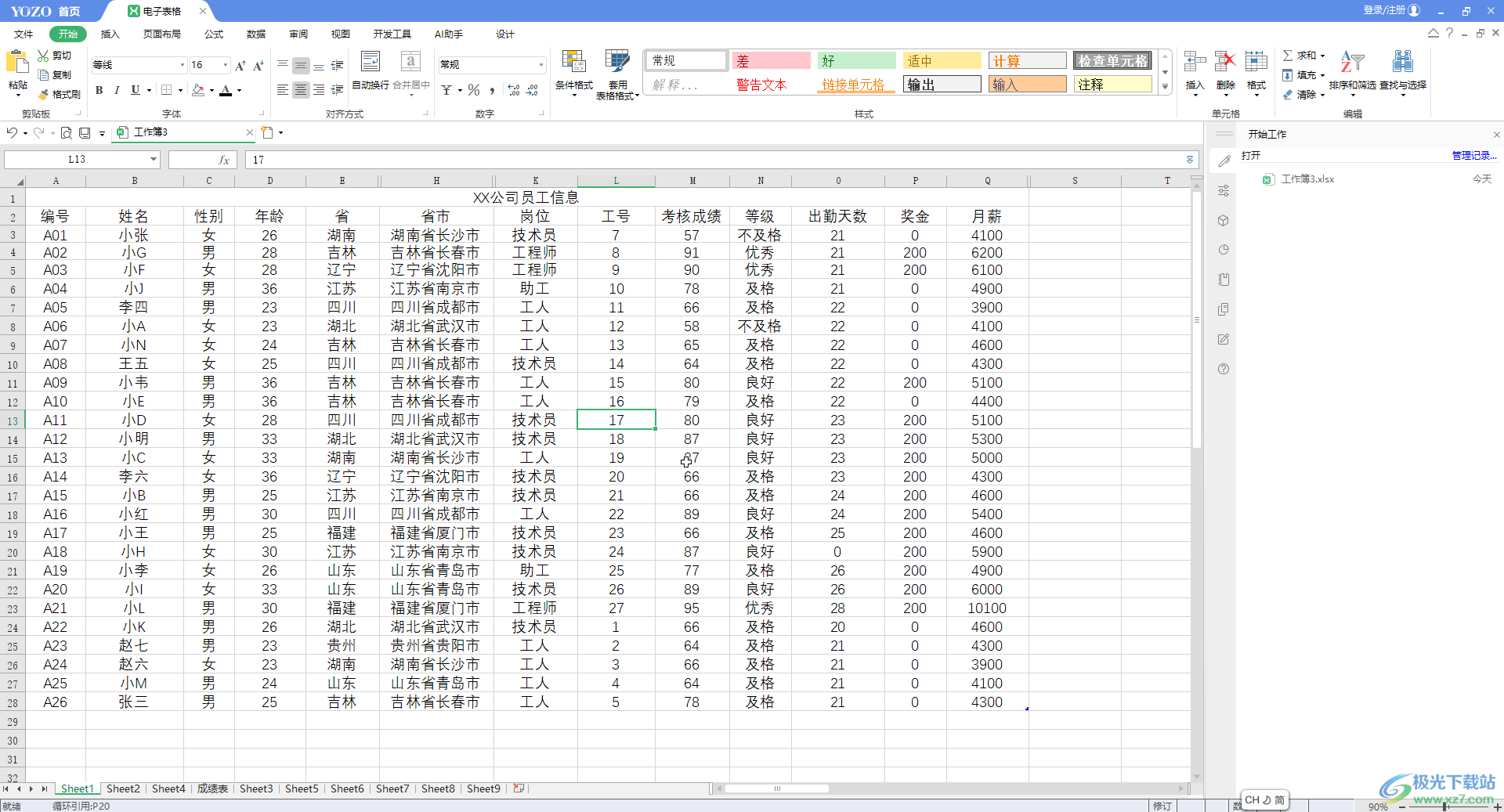The width and height of the screenshot is (1504, 812).
Task: Switch to the 页面布局 ribbon tab
Action: [161, 34]
